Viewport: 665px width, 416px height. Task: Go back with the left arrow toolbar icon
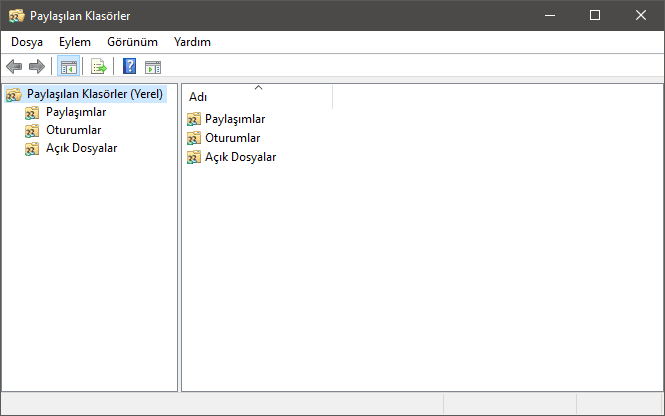coord(14,67)
